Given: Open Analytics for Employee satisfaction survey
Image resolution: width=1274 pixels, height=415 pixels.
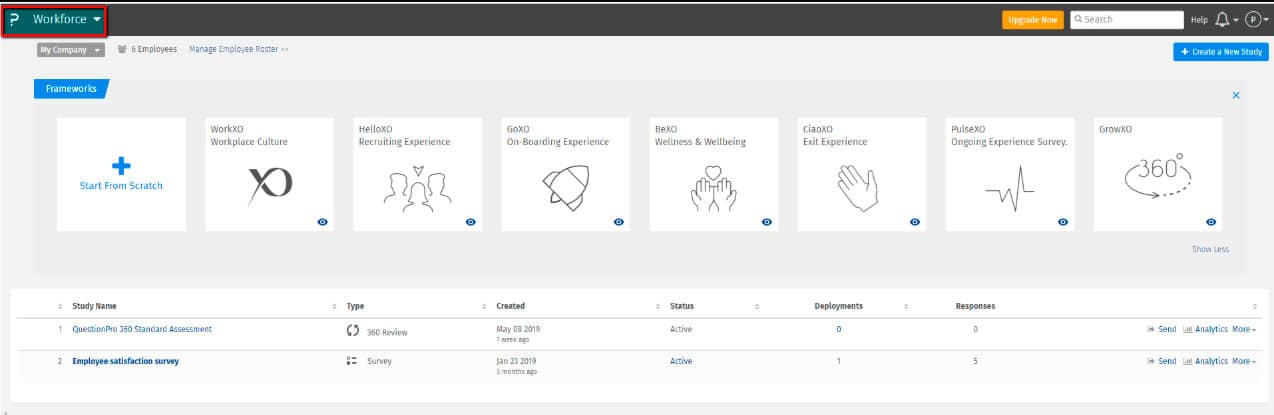Looking at the screenshot, I should (x=1205, y=361).
